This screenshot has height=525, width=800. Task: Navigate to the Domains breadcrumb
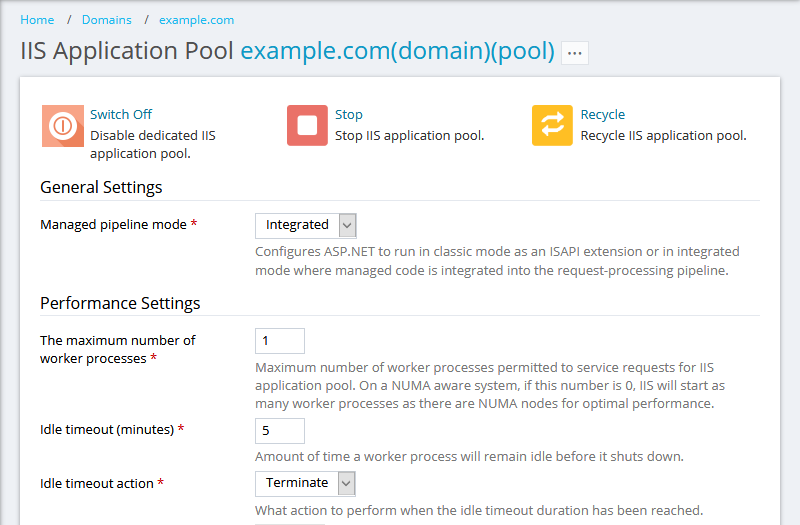tap(106, 20)
